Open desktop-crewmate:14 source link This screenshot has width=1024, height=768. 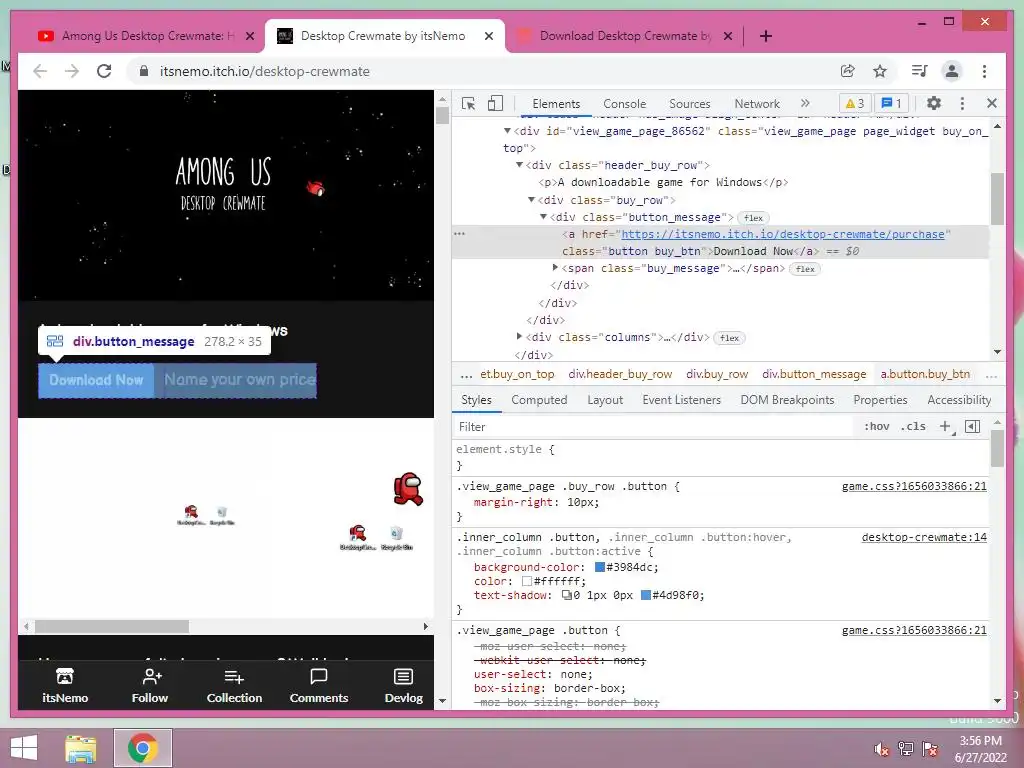coord(923,537)
